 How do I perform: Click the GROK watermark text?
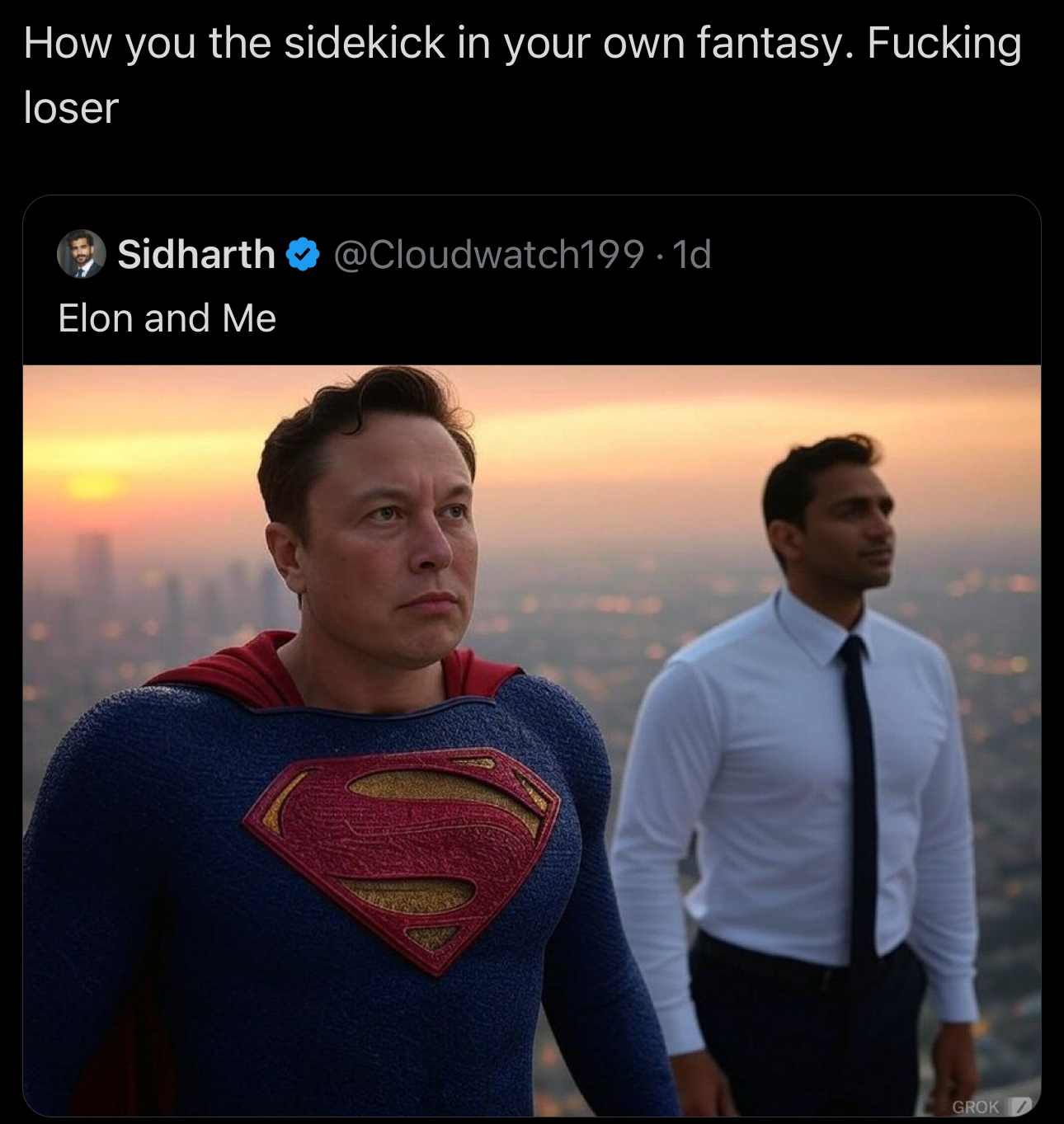[x=977, y=1107]
